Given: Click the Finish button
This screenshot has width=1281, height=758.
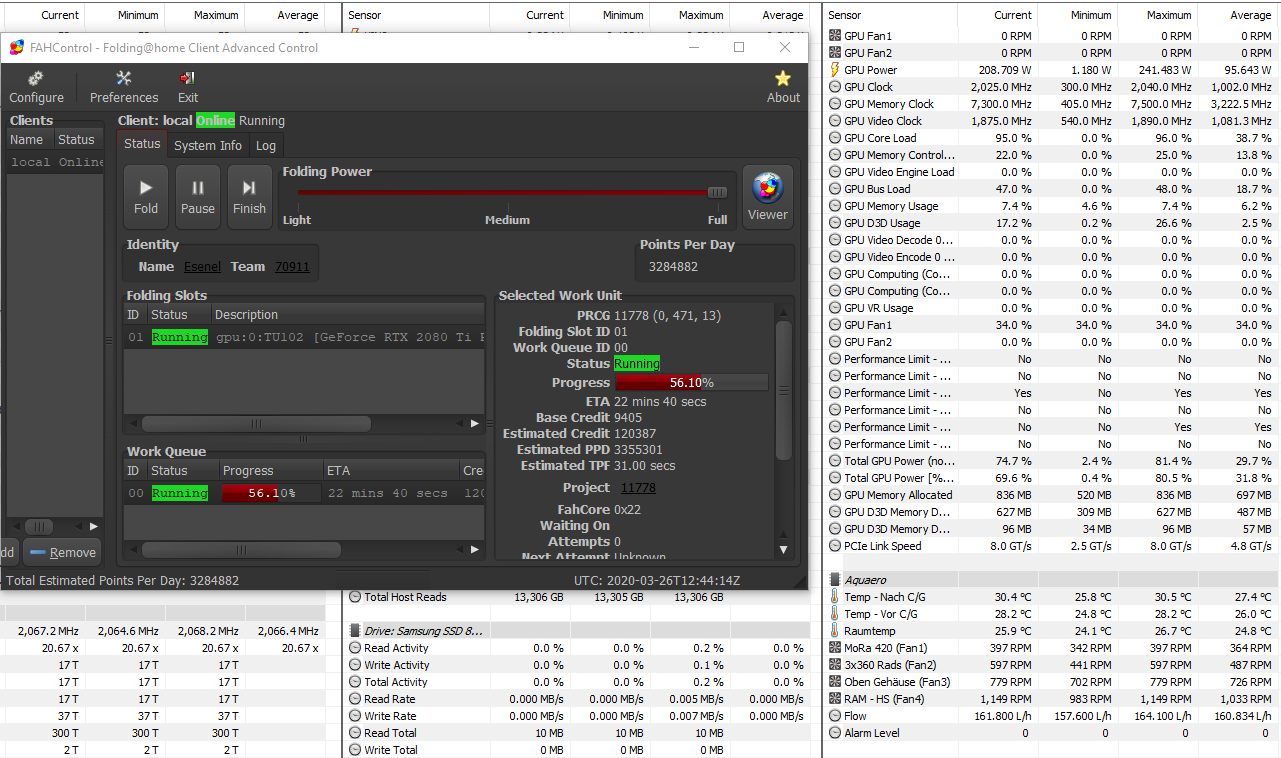Looking at the screenshot, I should [249, 196].
